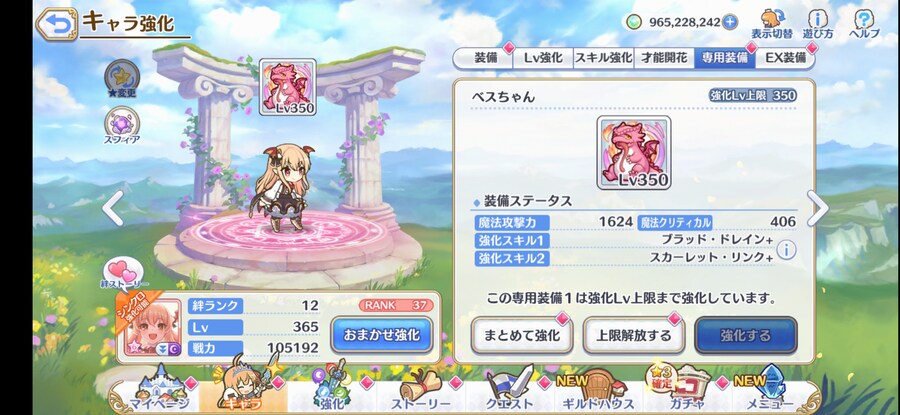Click the まとめて強化 button

(522, 335)
